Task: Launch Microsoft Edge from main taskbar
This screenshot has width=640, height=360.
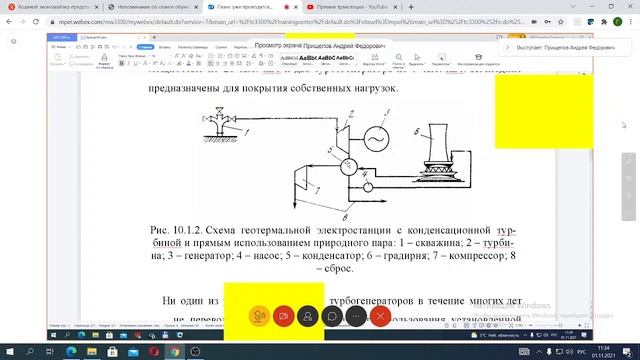Action: 71,351
